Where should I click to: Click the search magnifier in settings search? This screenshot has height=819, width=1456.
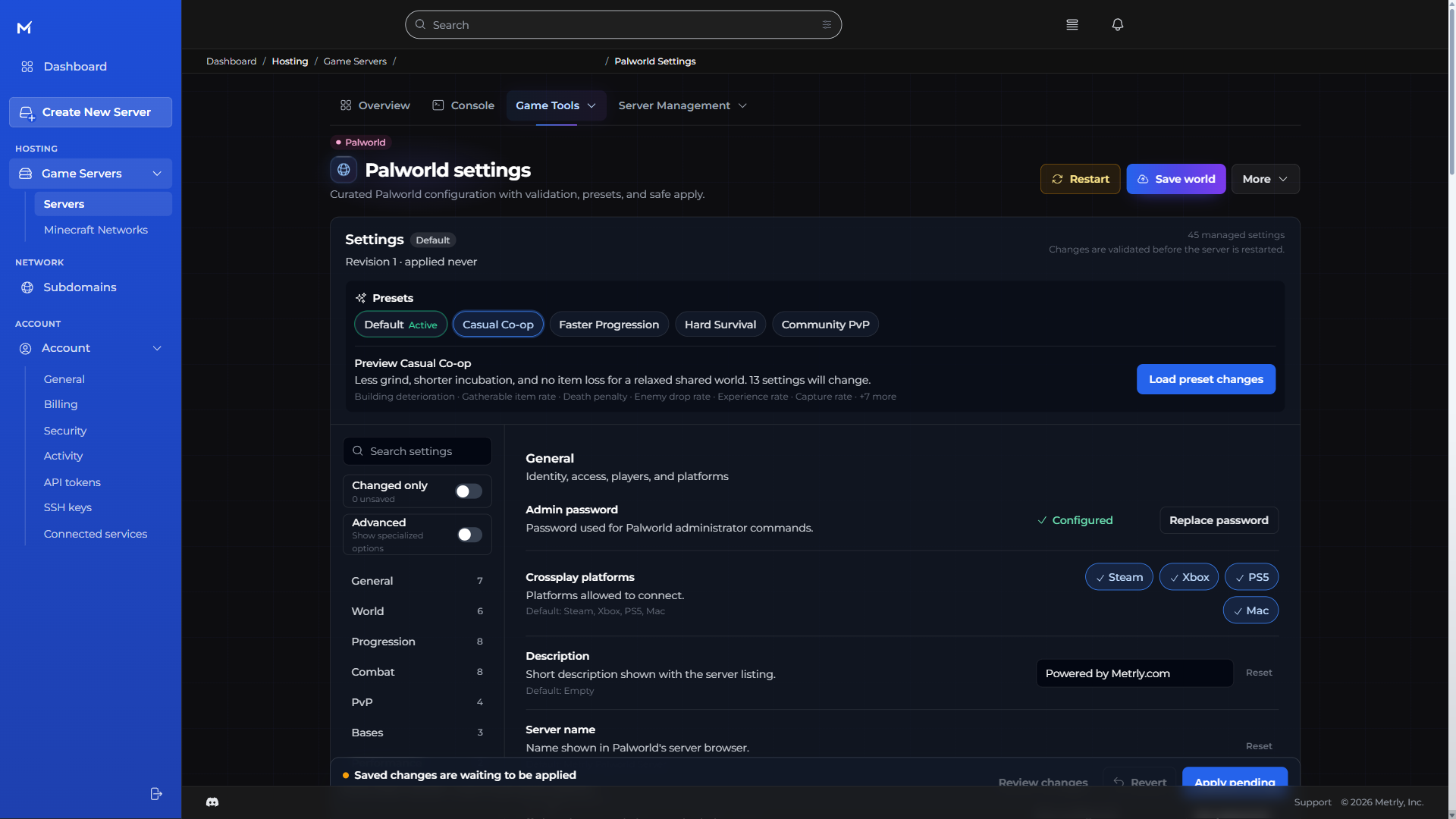pyautogui.click(x=358, y=451)
